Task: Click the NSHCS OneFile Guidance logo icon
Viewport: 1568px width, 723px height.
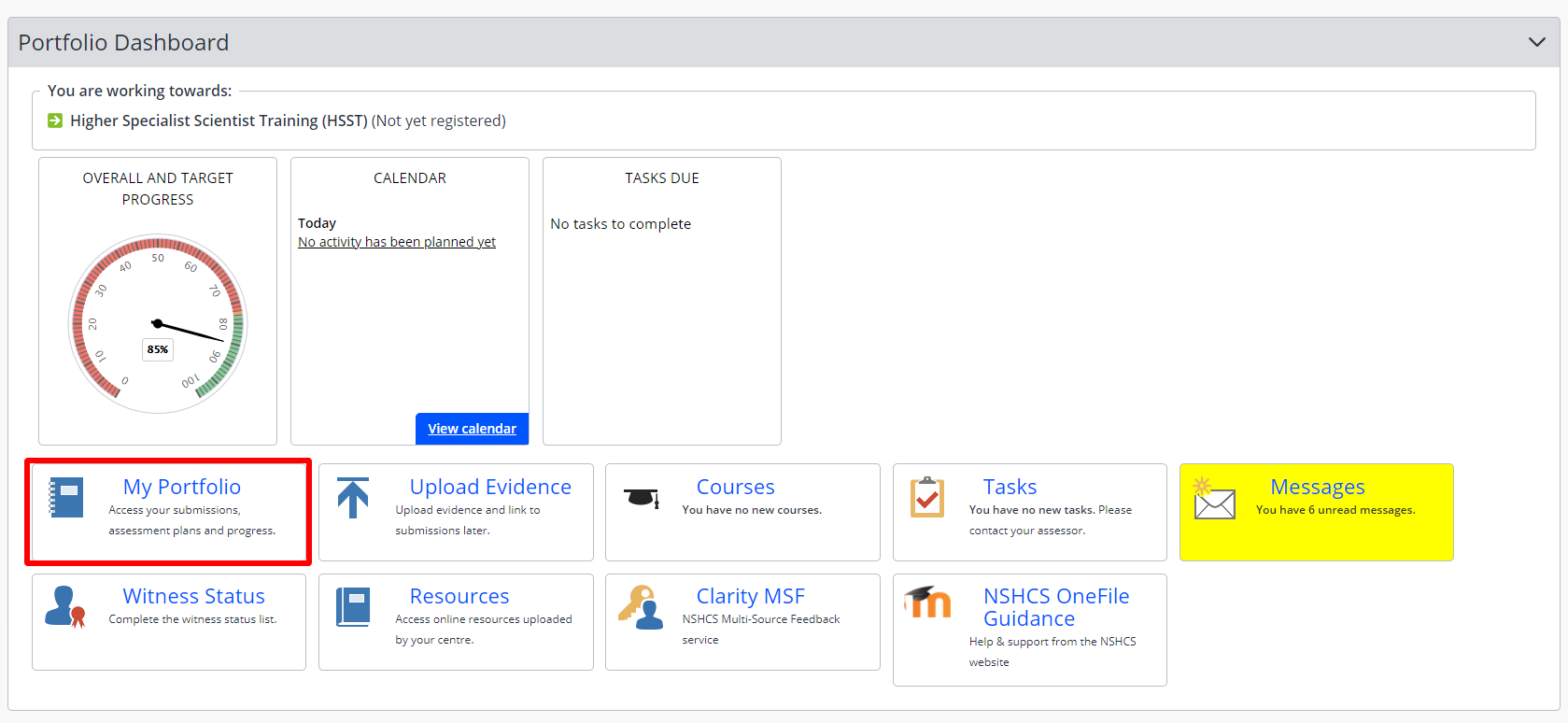Action: (x=927, y=602)
